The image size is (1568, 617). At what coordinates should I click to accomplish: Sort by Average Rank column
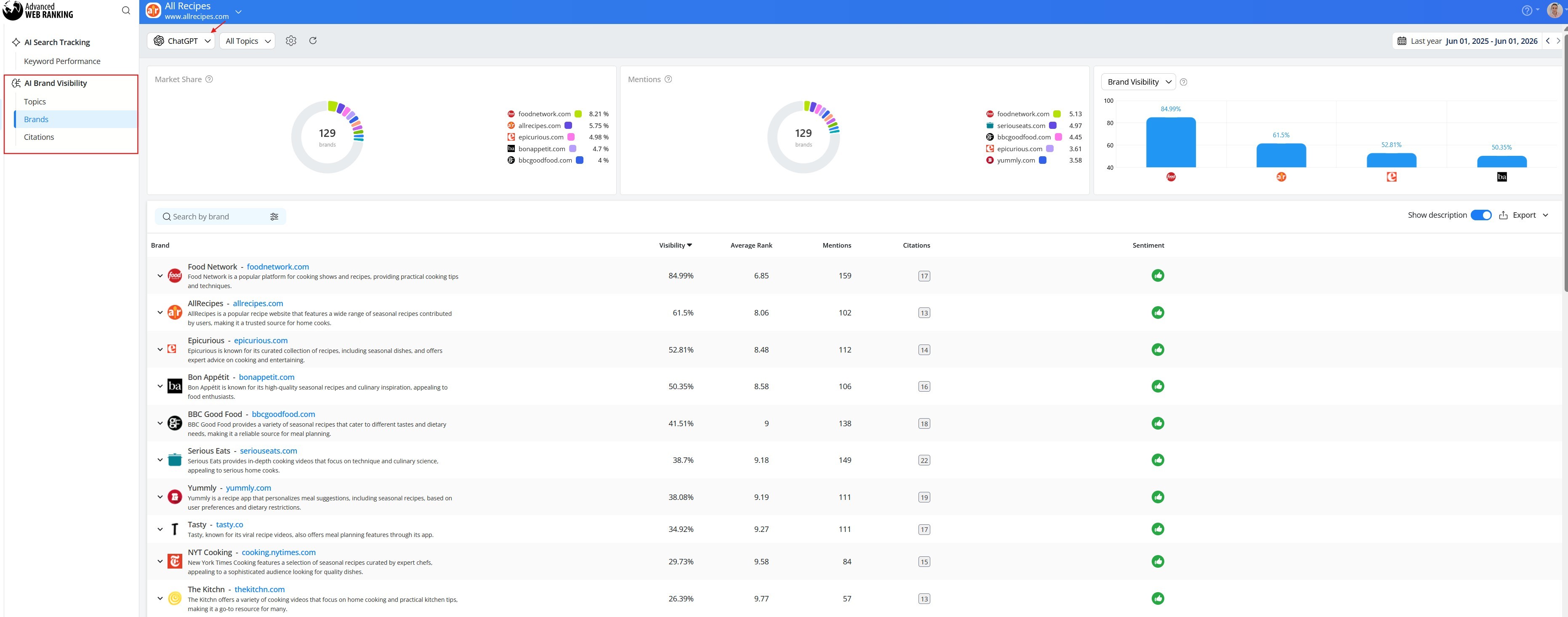pyautogui.click(x=751, y=246)
